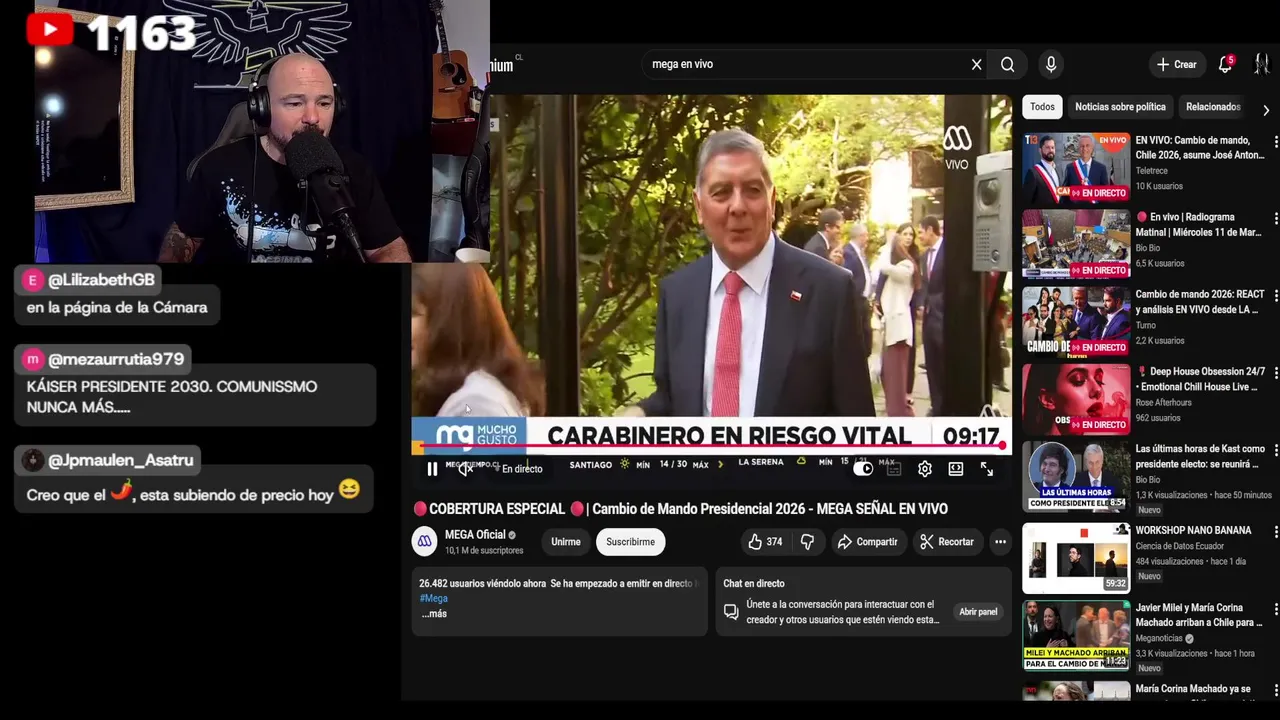Open the notifications bell
Image resolution: width=1280 pixels, height=720 pixels.
tap(1225, 64)
